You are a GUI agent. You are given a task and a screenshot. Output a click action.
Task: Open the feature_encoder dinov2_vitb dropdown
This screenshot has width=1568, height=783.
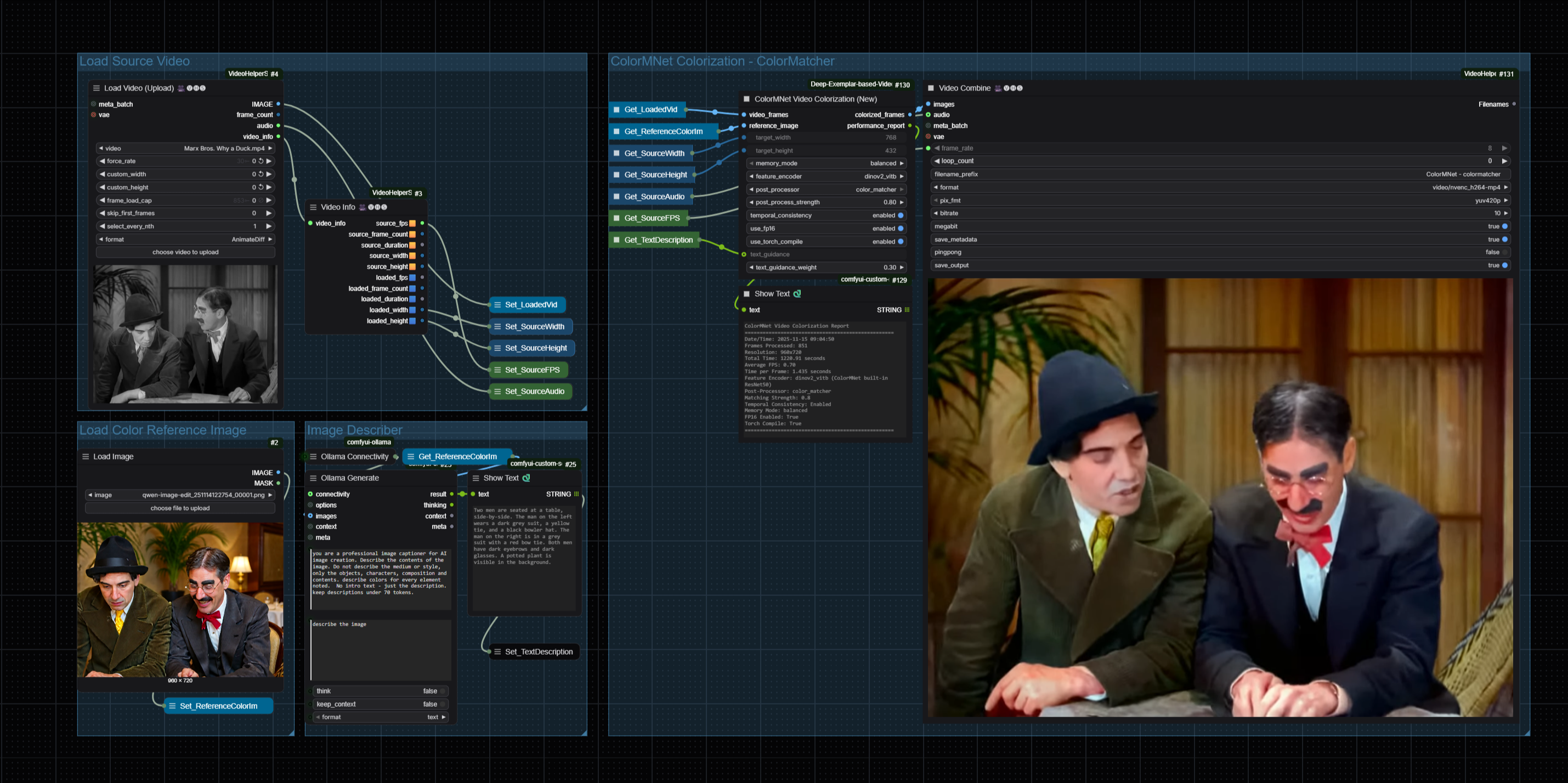(827, 177)
